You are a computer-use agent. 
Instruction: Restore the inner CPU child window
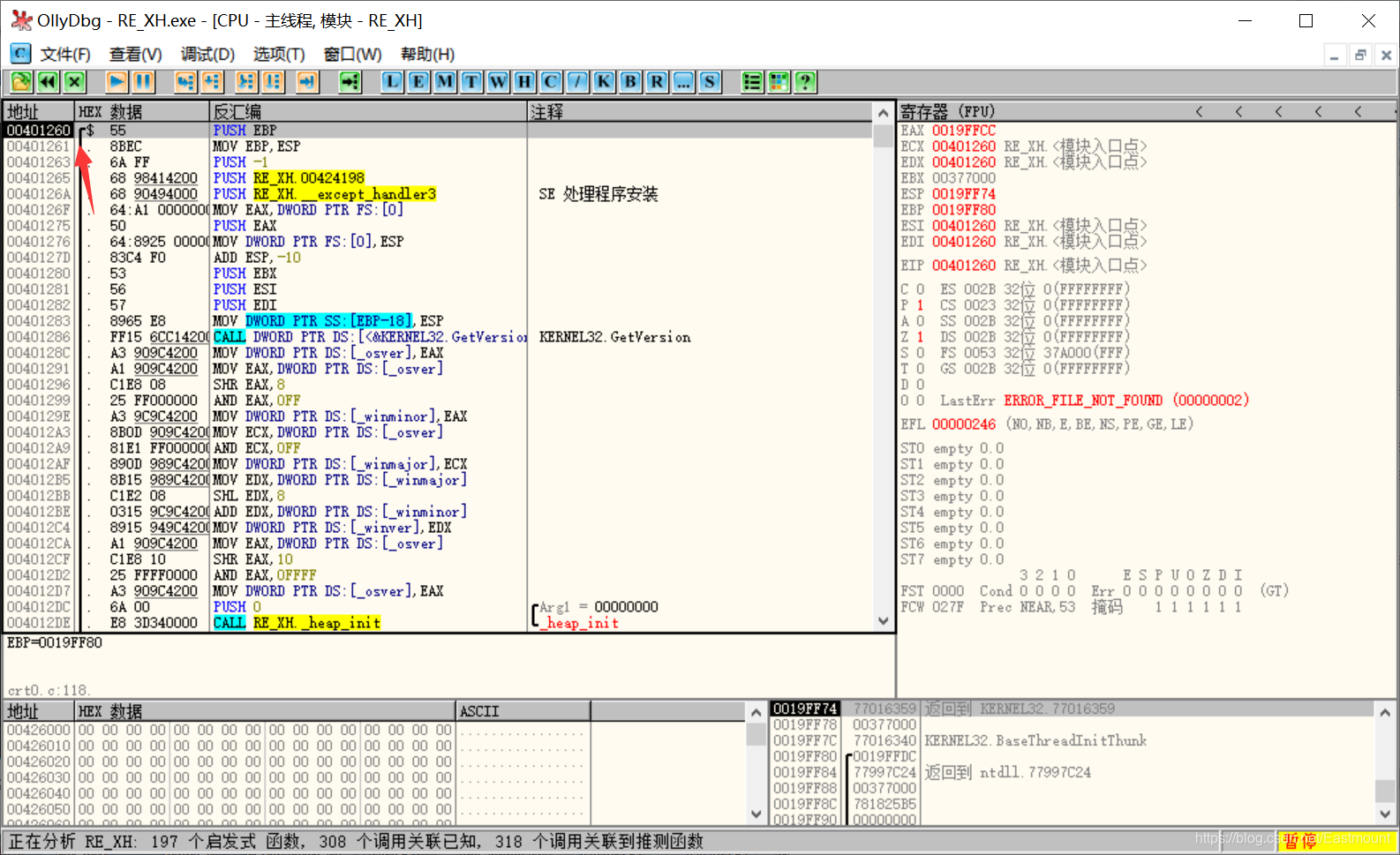pos(1360,56)
